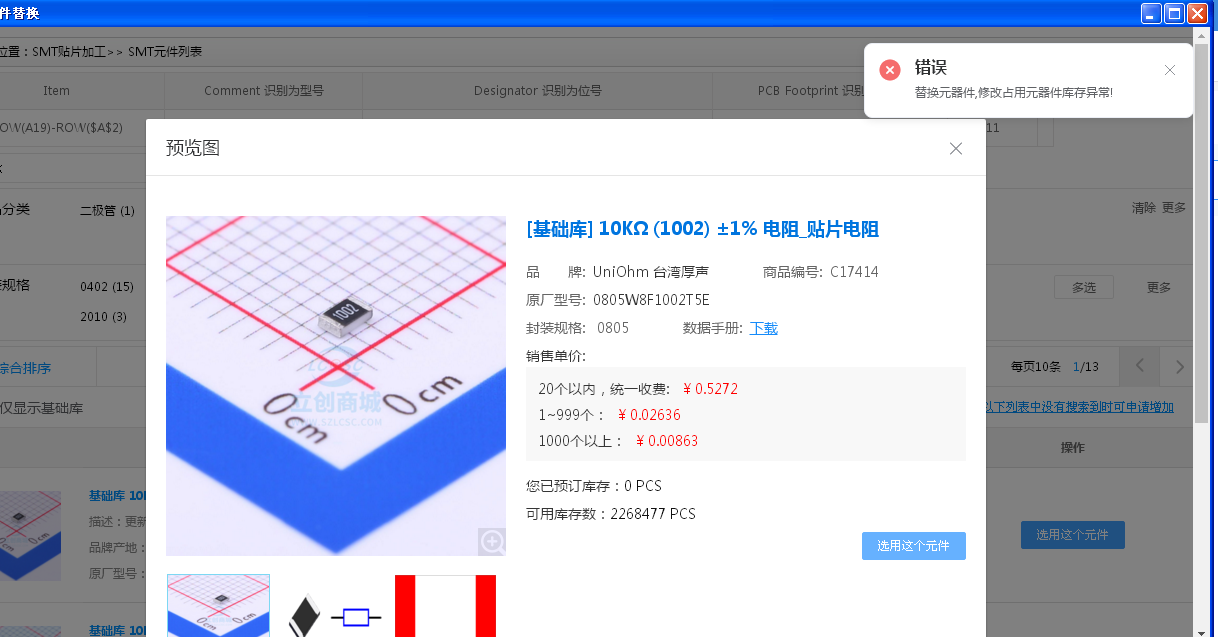Click 选用这个元件 button in the background list row
The width and height of the screenshot is (1218, 637).
click(1073, 535)
